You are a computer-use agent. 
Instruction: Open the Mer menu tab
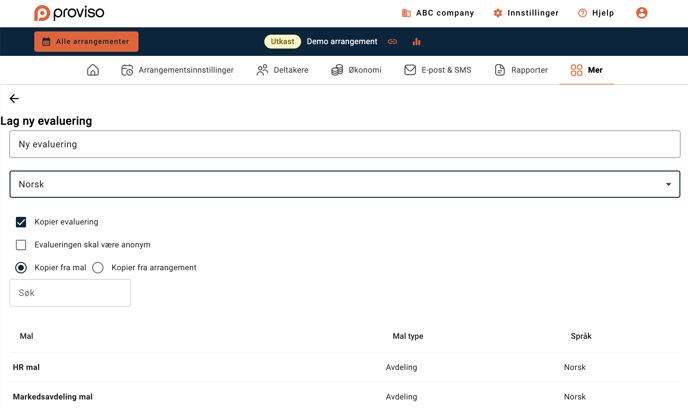[x=586, y=70]
